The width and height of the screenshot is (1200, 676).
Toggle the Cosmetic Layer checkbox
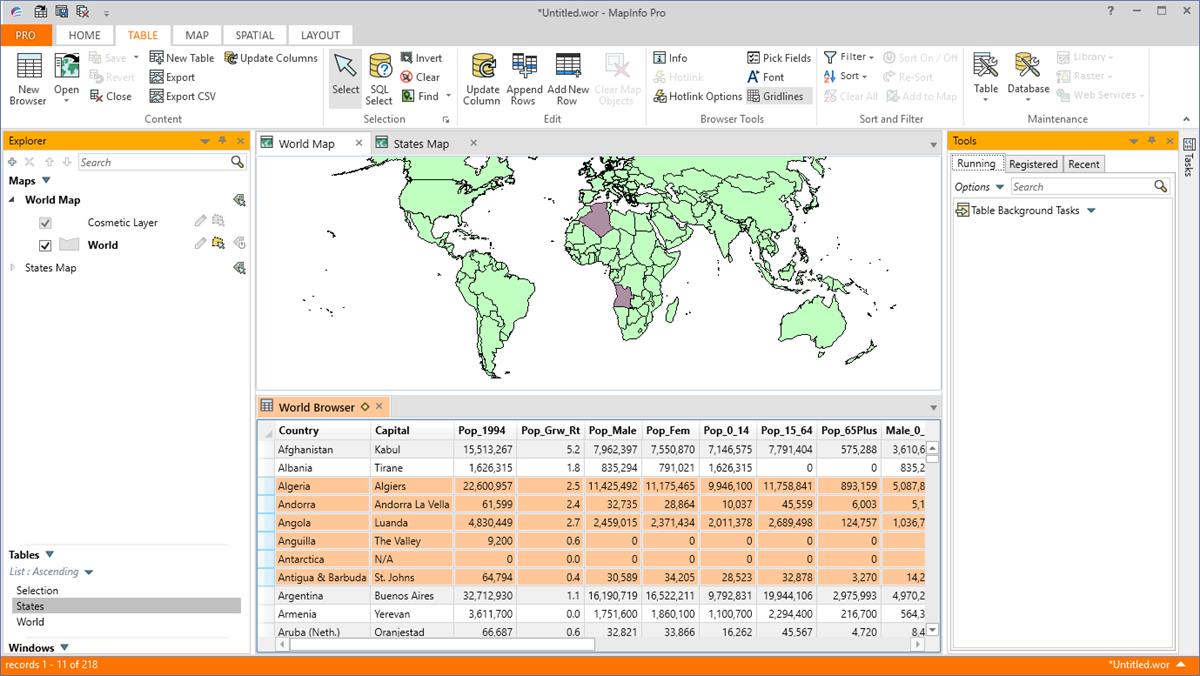point(45,223)
